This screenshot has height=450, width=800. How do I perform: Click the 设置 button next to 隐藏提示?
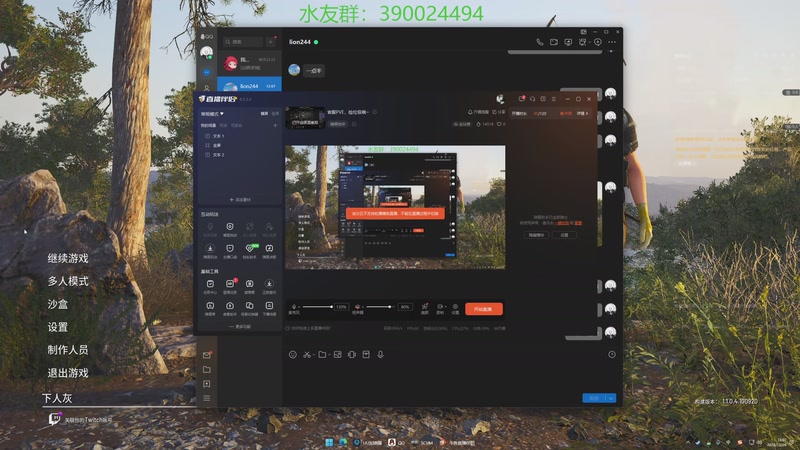pyautogui.click(x=564, y=235)
